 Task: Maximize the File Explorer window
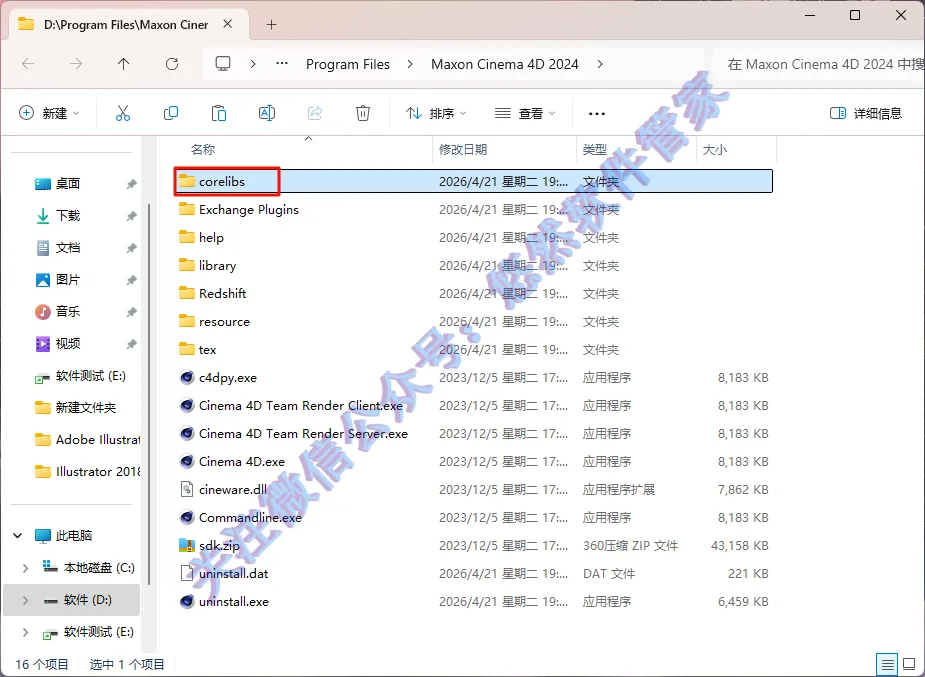pyautogui.click(x=855, y=15)
